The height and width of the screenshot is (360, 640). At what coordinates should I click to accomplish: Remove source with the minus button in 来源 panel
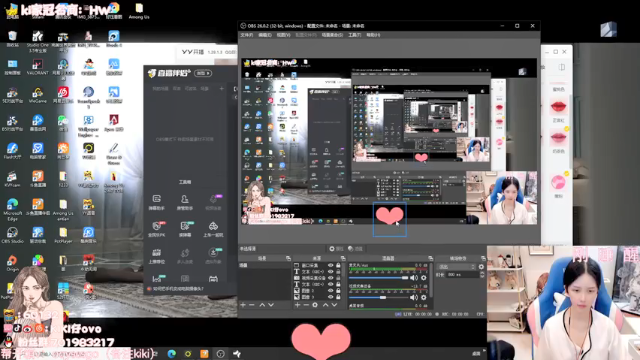click(306, 305)
